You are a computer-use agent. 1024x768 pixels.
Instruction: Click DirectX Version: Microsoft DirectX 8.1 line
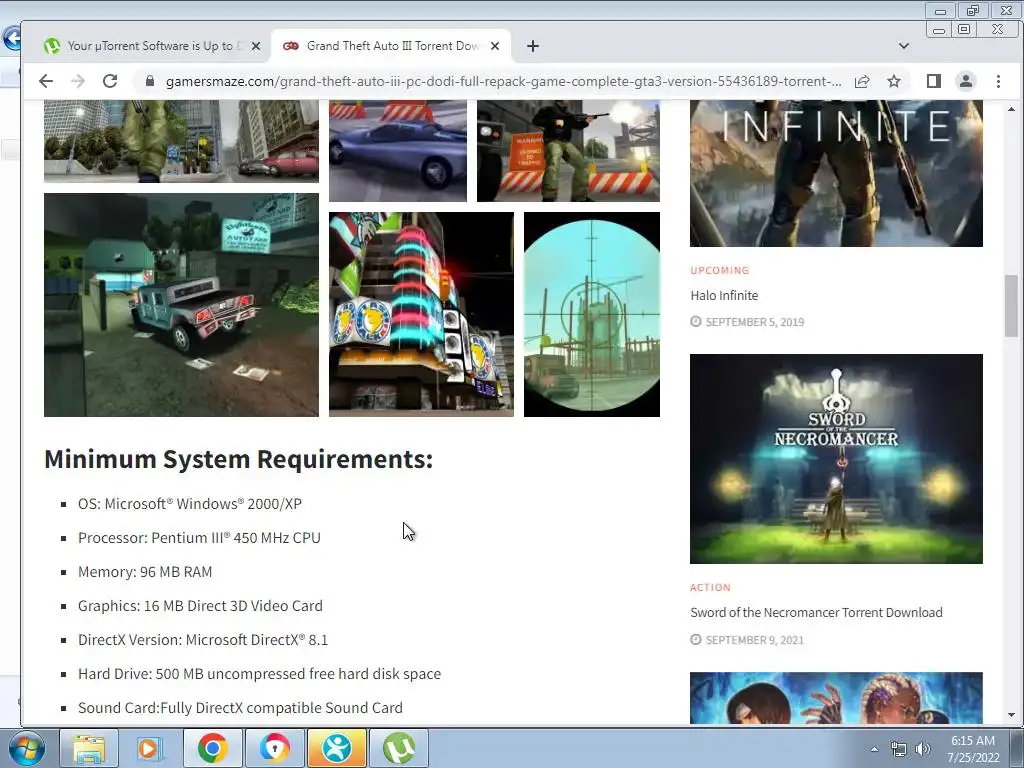coord(203,640)
